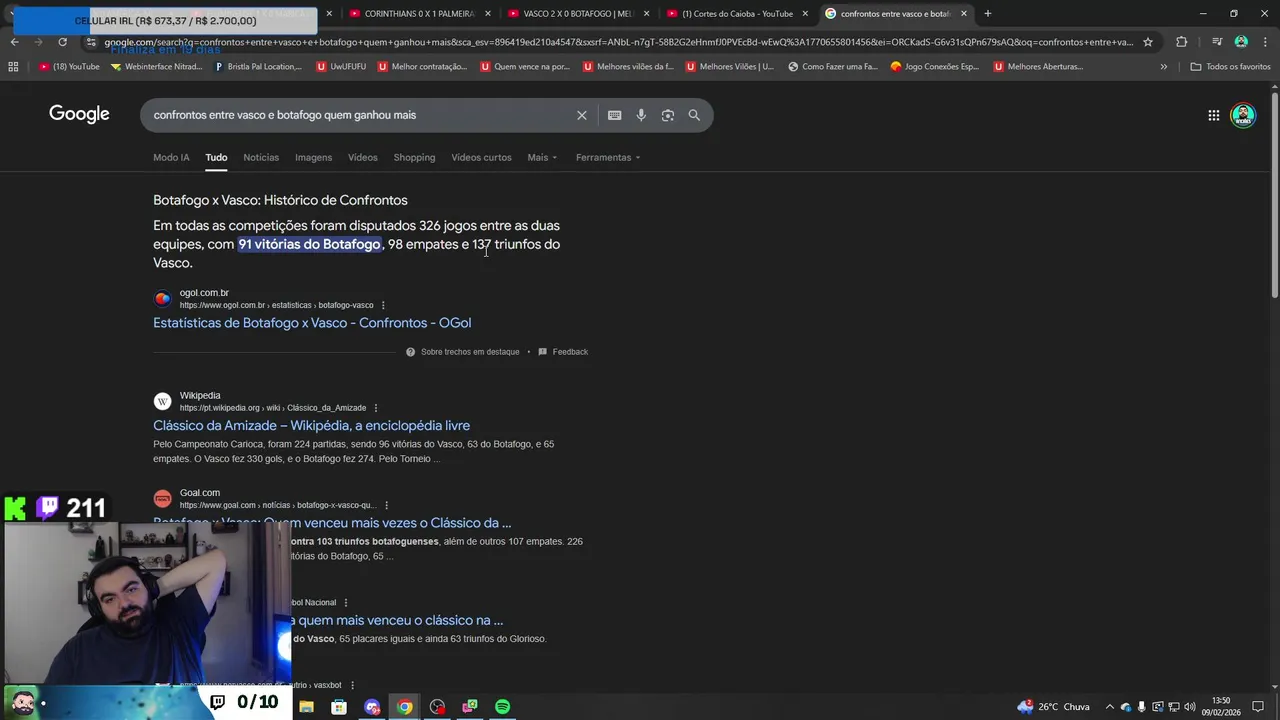Open the taskbar clock showing 13:50
This screenshot has width=1280, height=720.
1221,706
